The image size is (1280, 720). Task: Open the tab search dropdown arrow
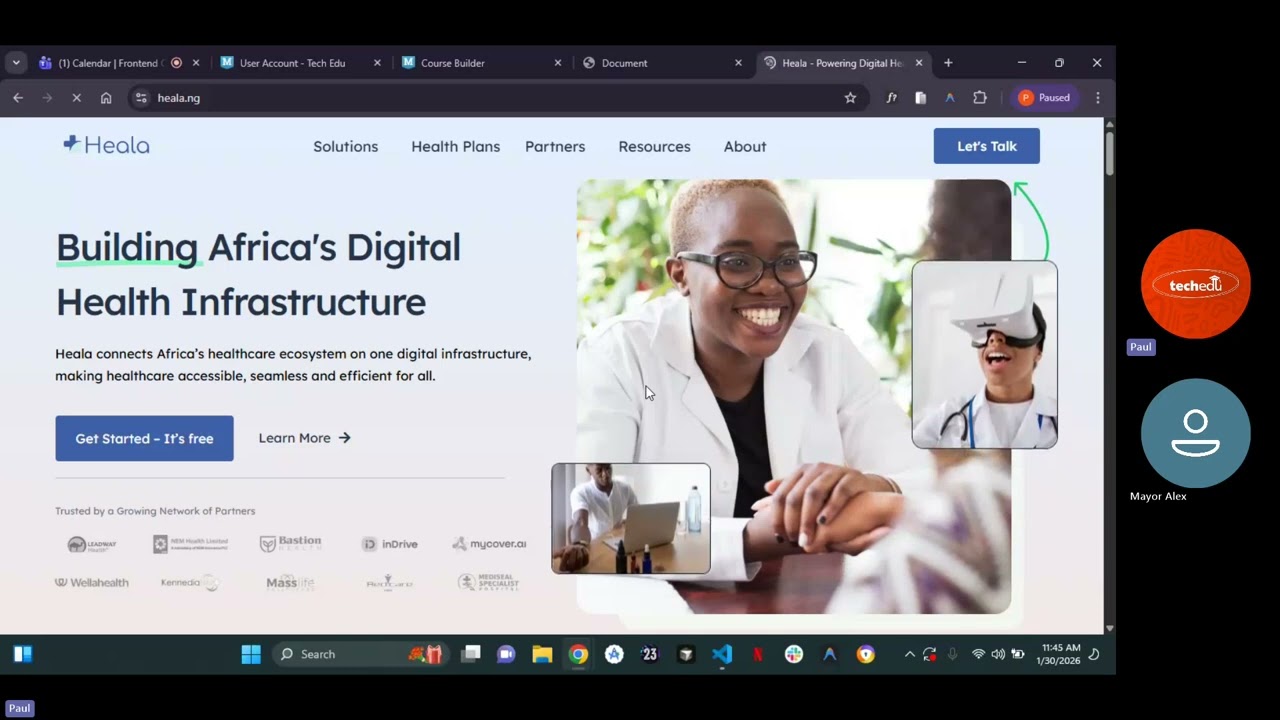coord(16,63)
